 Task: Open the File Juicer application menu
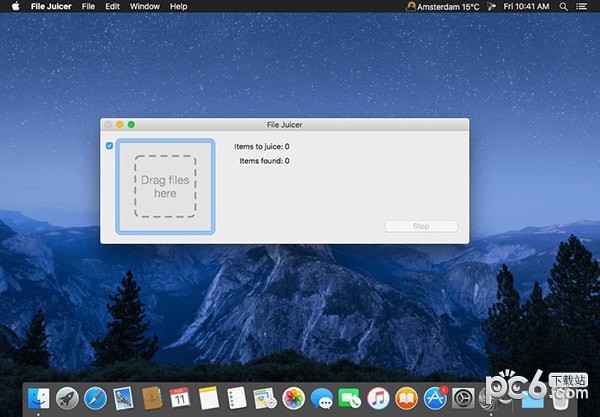click(x=51, y=7)
